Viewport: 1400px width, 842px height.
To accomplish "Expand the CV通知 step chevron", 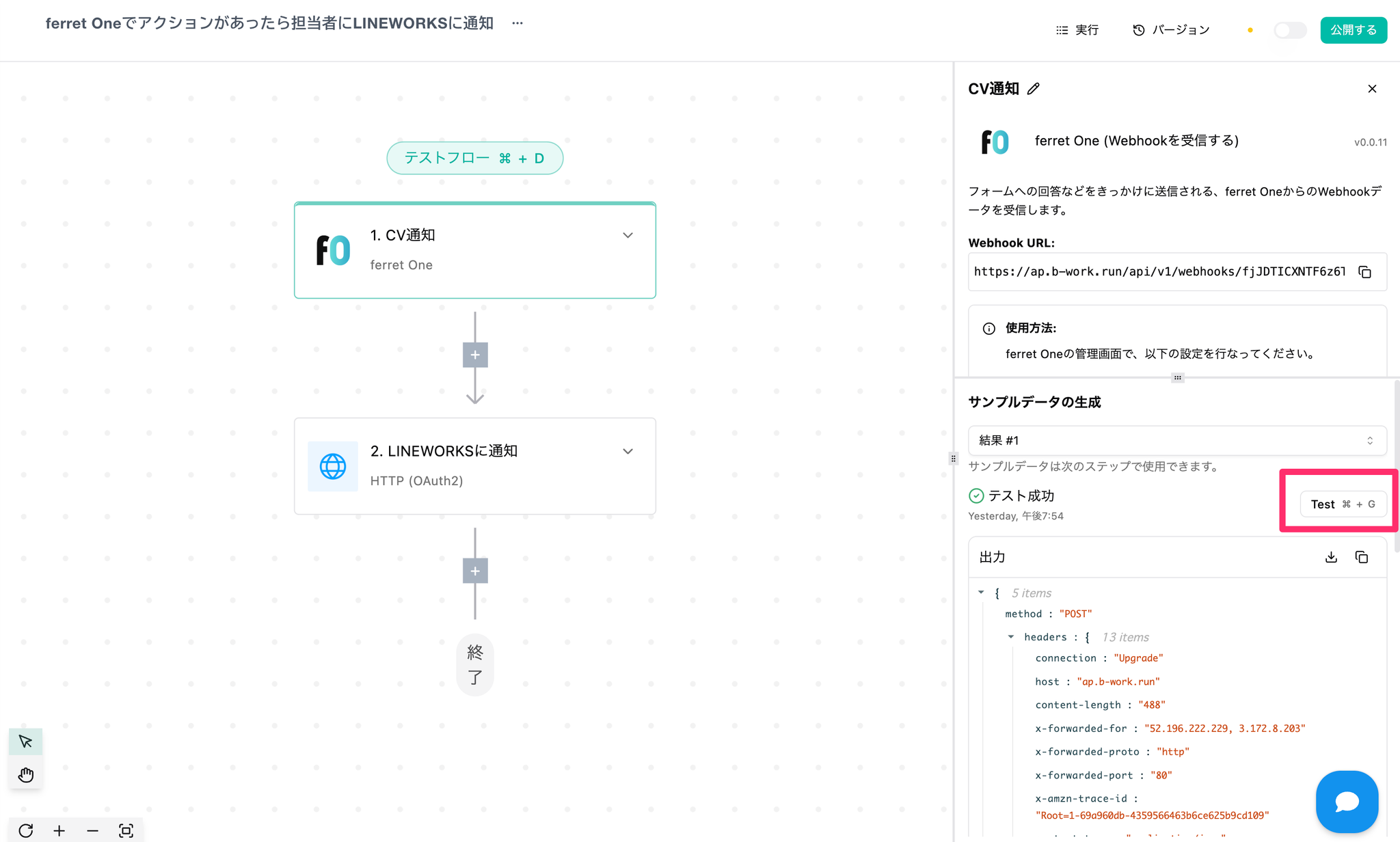I will pos(628,235).
